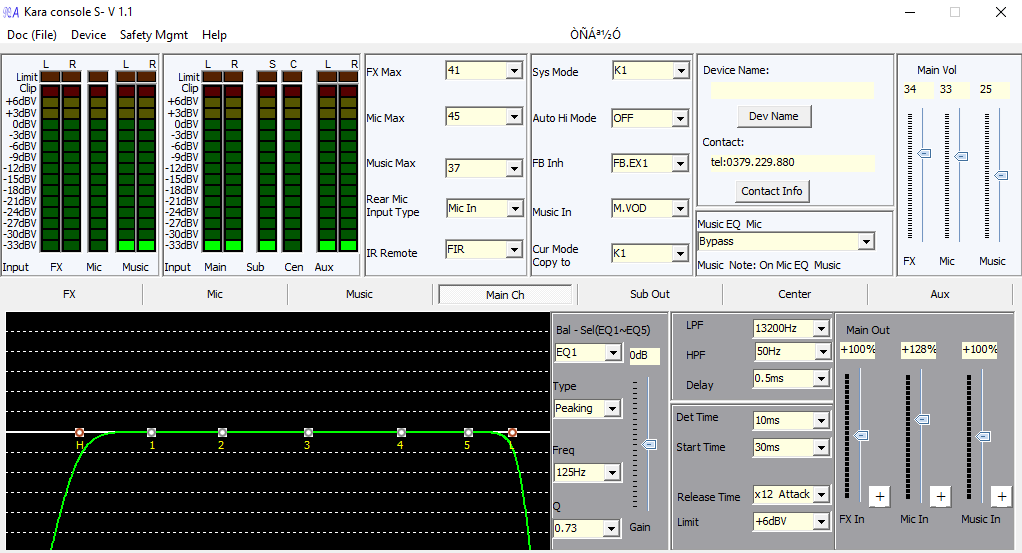Open the Sys Mode dropdown
This screenshot has width=1022, height=553.
(x=680, y=70)
